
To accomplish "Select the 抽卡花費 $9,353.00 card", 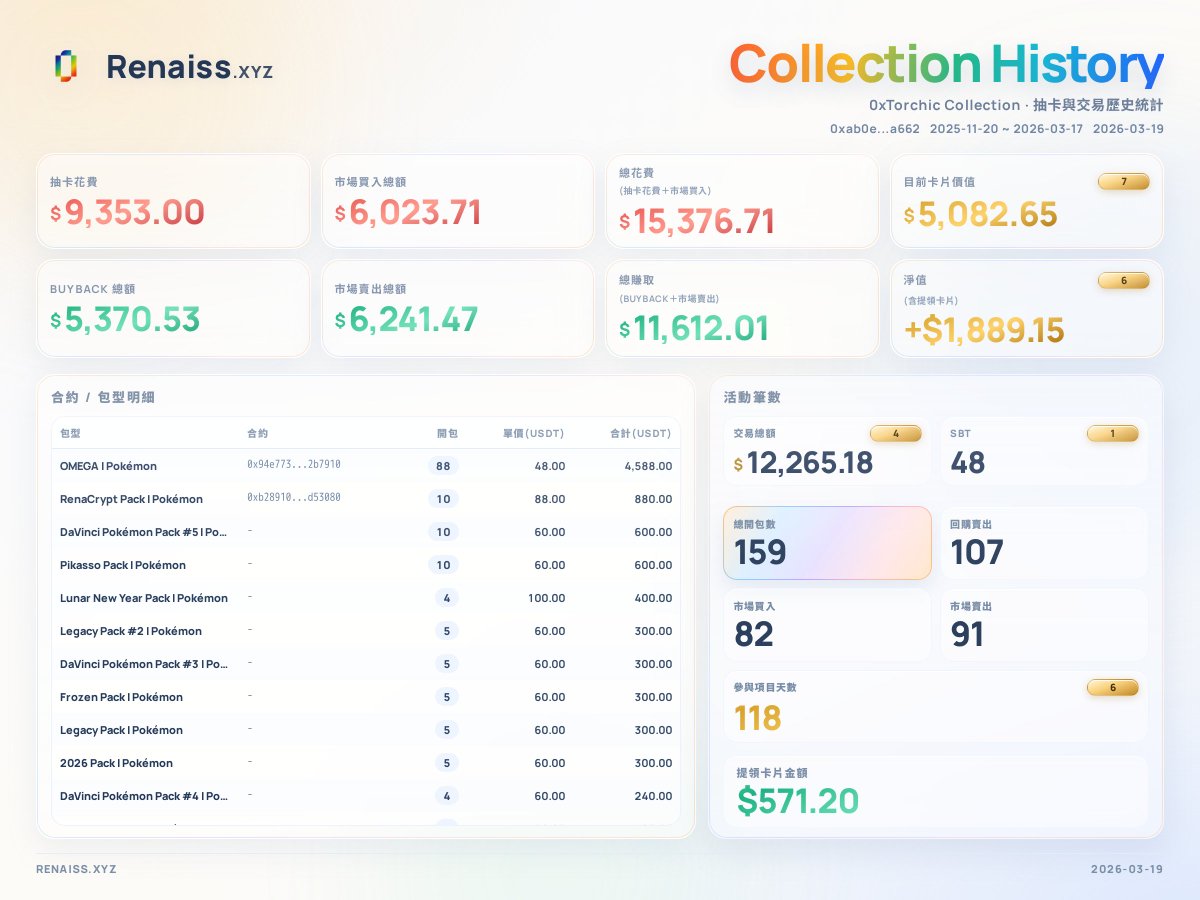I will coord(173,201).
